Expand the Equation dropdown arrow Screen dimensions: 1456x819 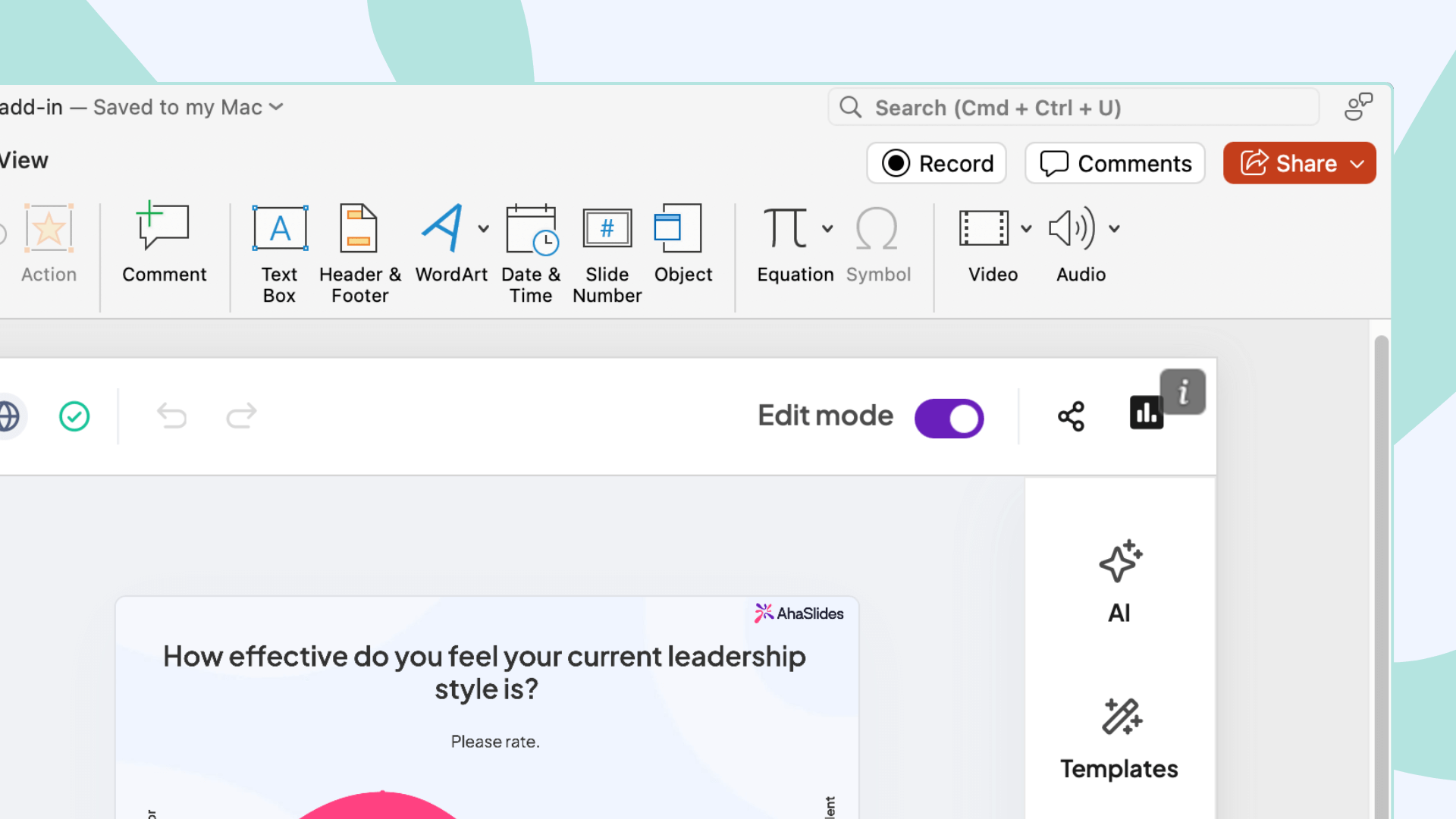827,228
